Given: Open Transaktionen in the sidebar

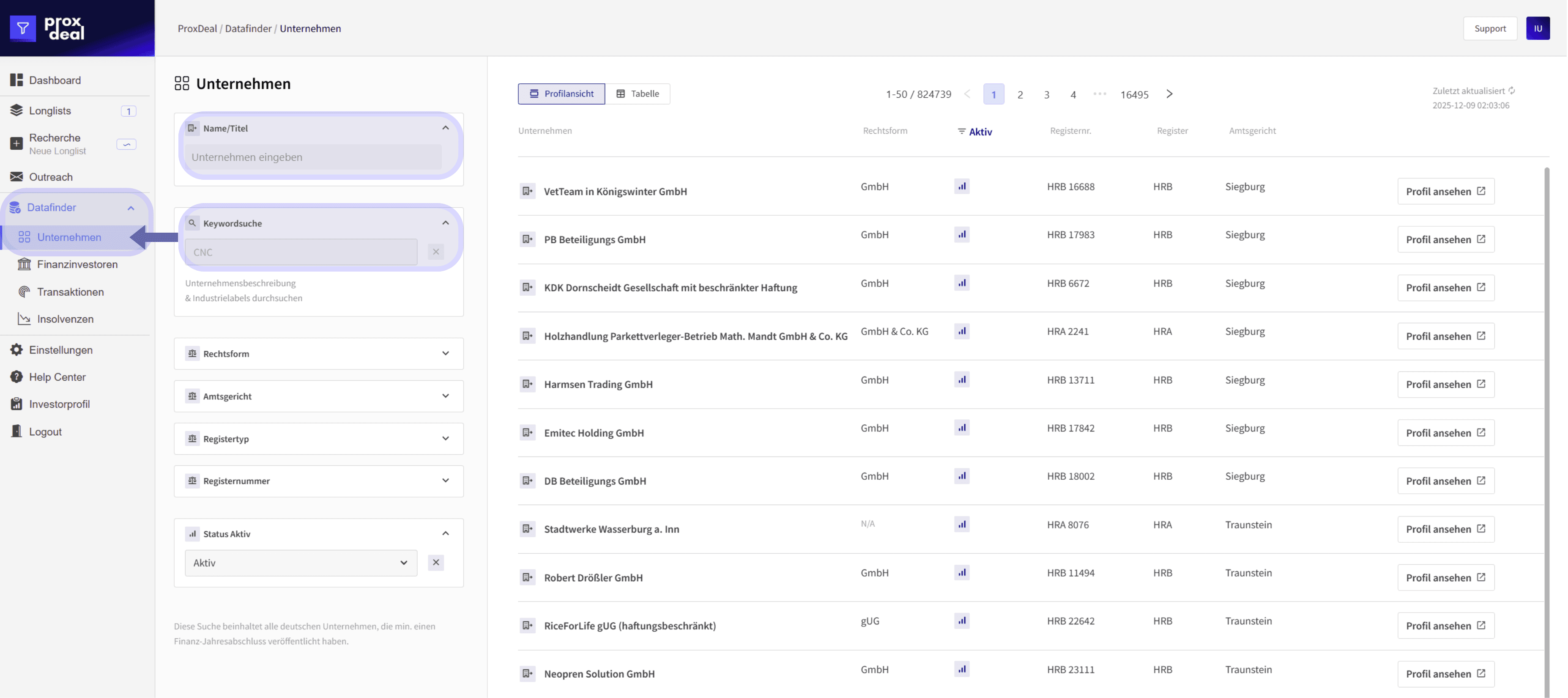Looking at the screenshot, I should (x=70, y=292).
